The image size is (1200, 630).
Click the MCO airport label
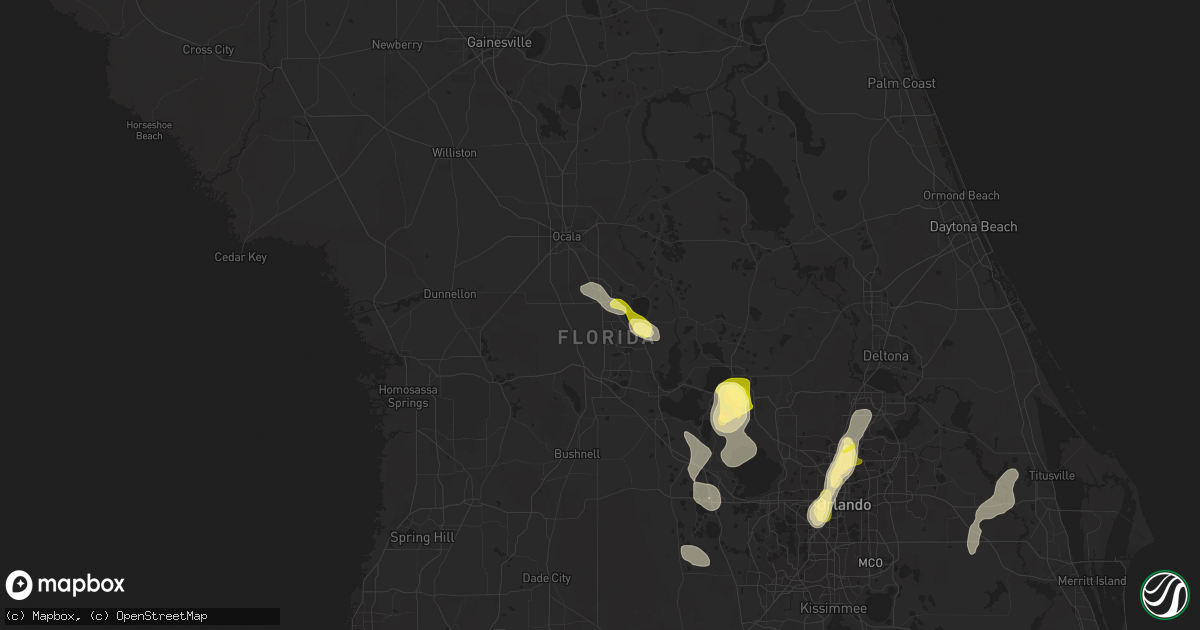coord(870,563)
